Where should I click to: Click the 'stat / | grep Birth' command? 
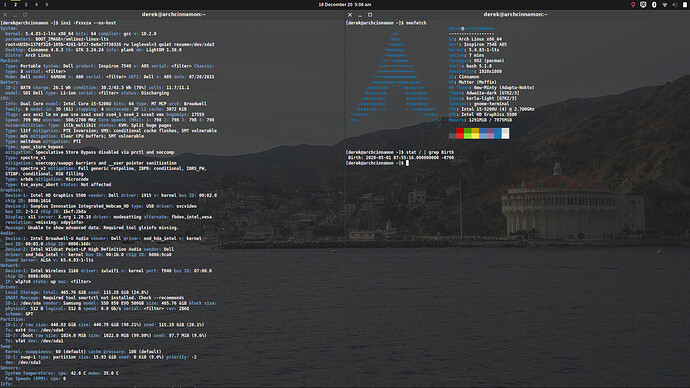(430, 153)
